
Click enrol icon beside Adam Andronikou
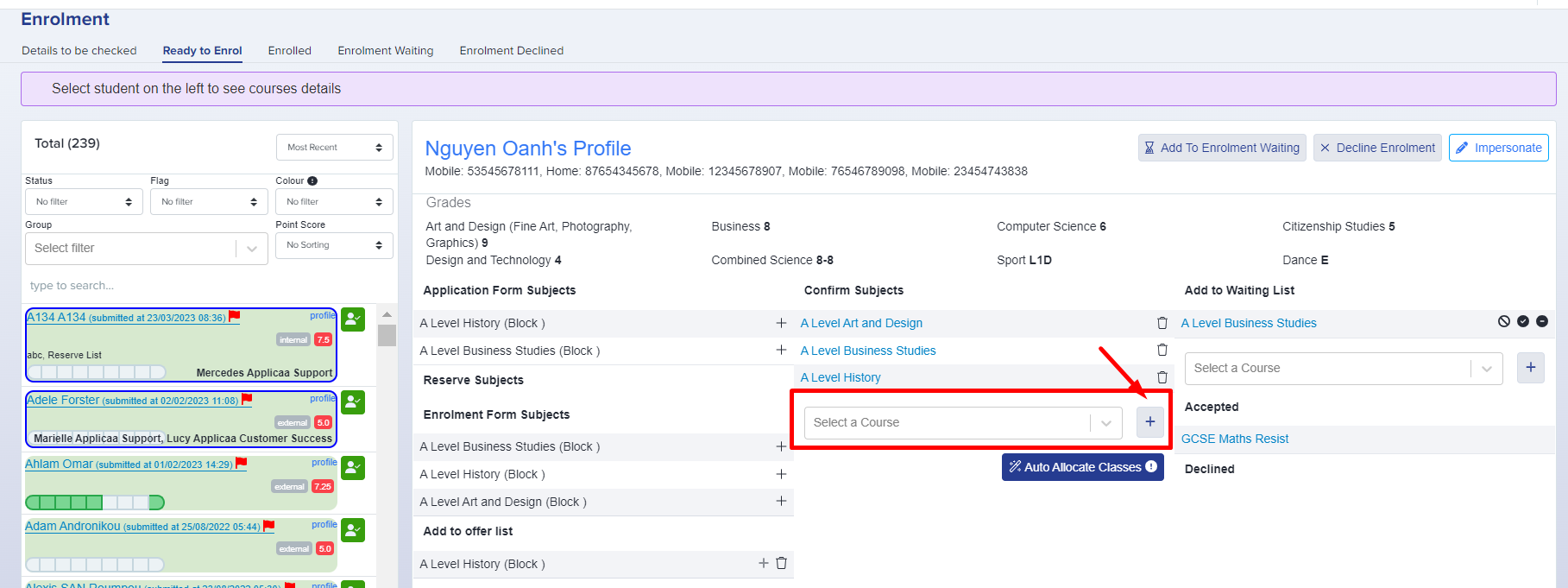pyautogui.click(x=353, y=530)
